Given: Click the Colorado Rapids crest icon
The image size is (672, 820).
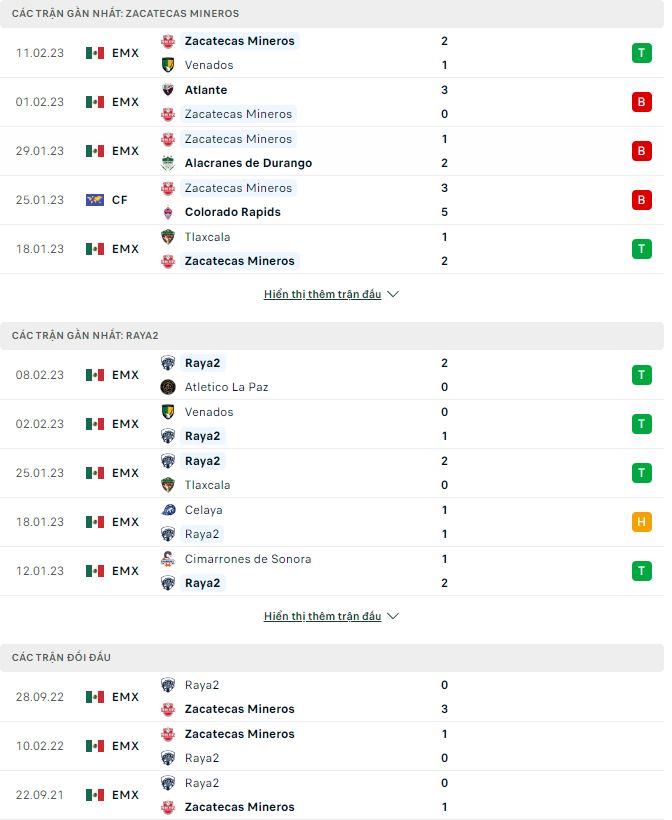Looking at the screenshot, I should 168,212.
